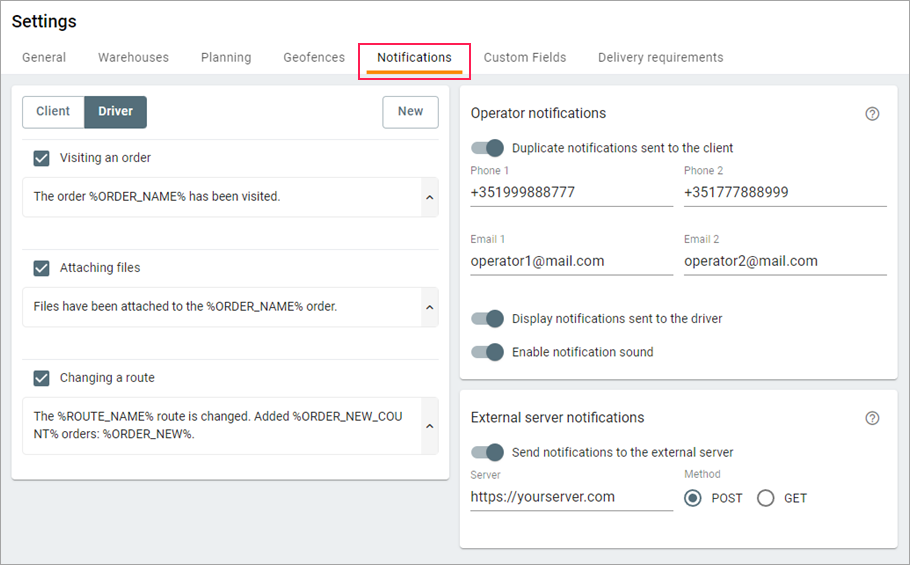Select the GET method radio button

point(766,498)
